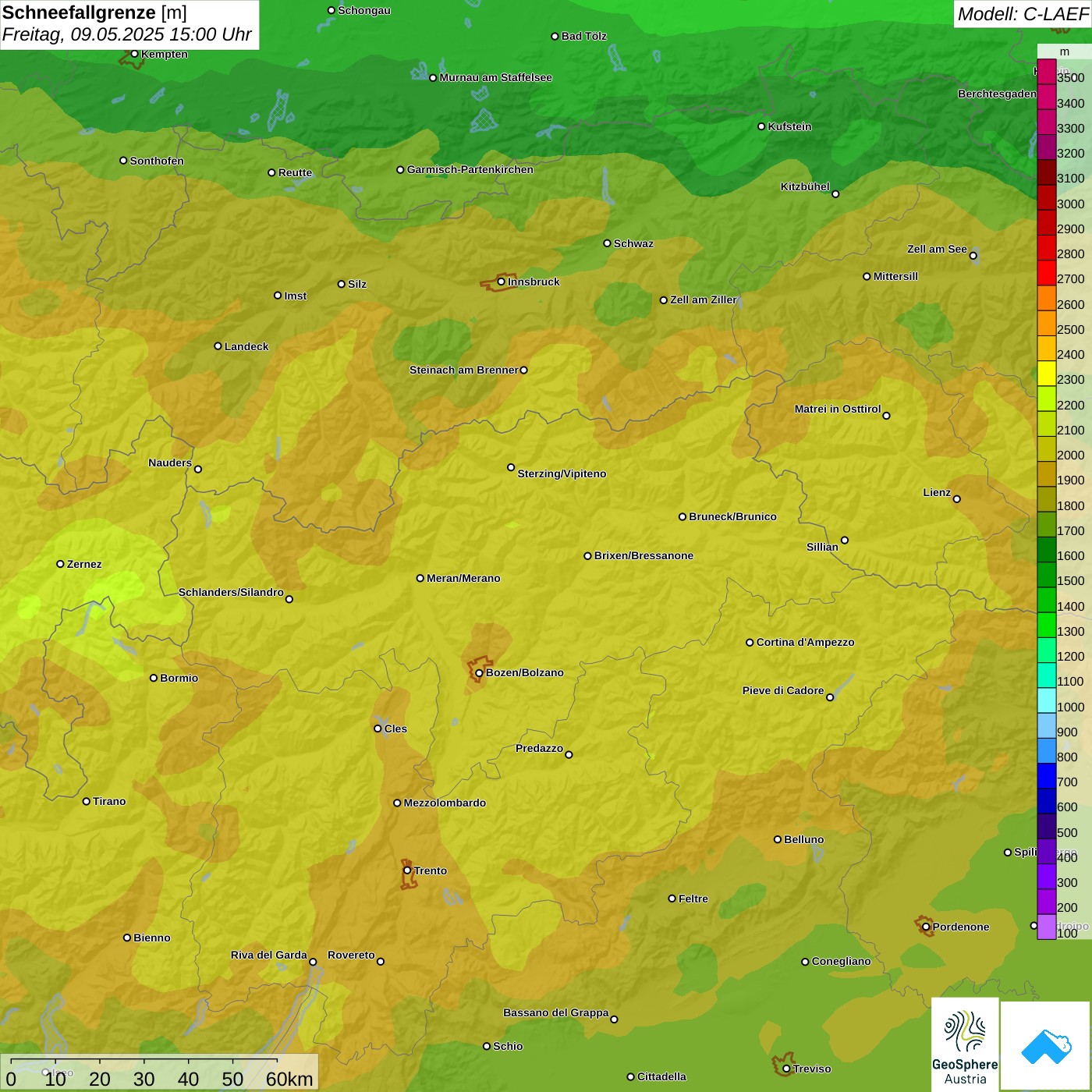1092x1092 pixels.
Task: Click the Feltre location marker
Action: click(672, 899)
